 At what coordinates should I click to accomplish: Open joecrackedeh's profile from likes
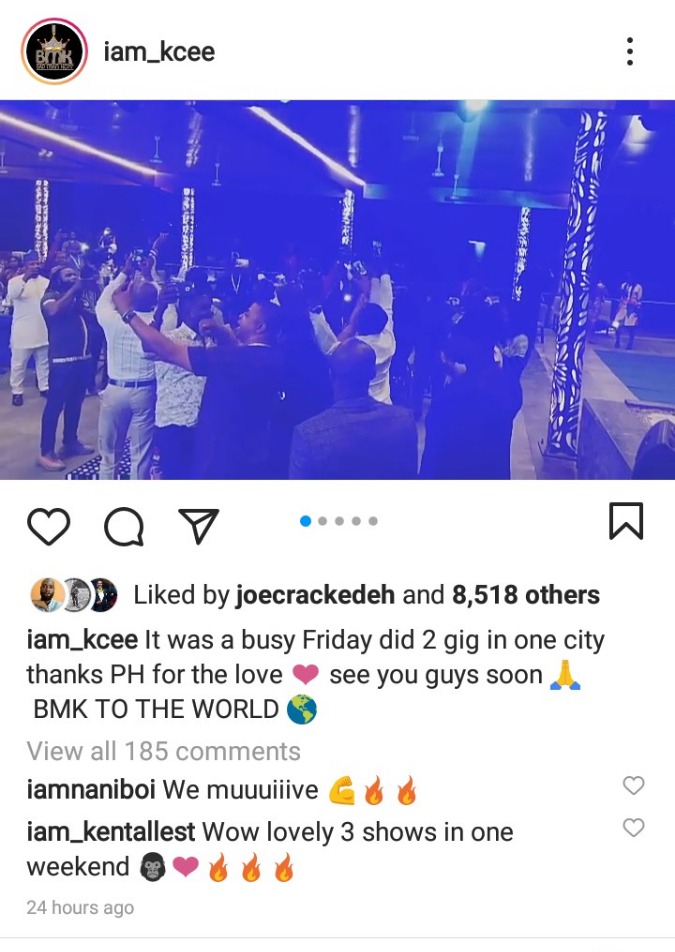(x=315, y=595)
